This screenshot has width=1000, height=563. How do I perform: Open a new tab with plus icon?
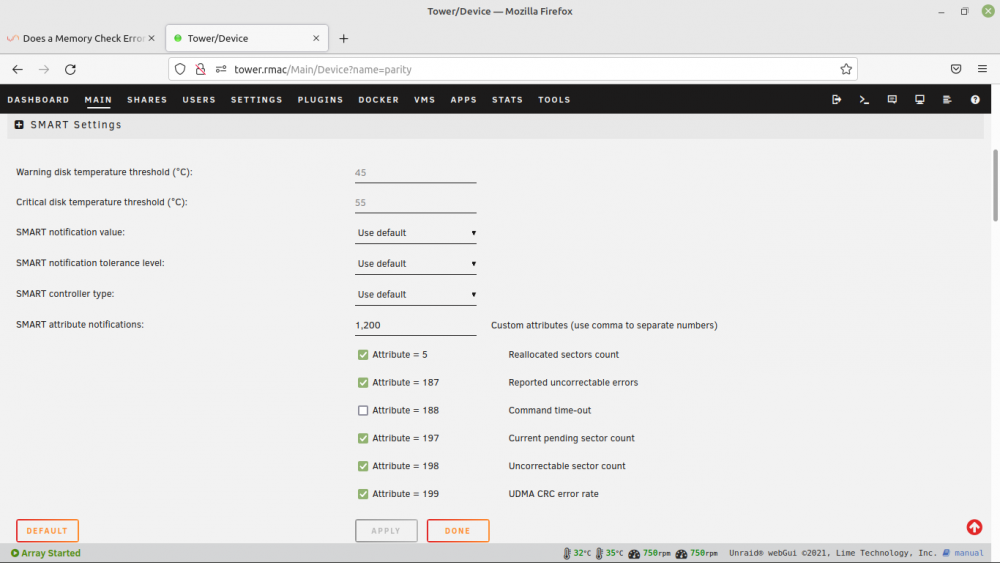click(343, 38)
